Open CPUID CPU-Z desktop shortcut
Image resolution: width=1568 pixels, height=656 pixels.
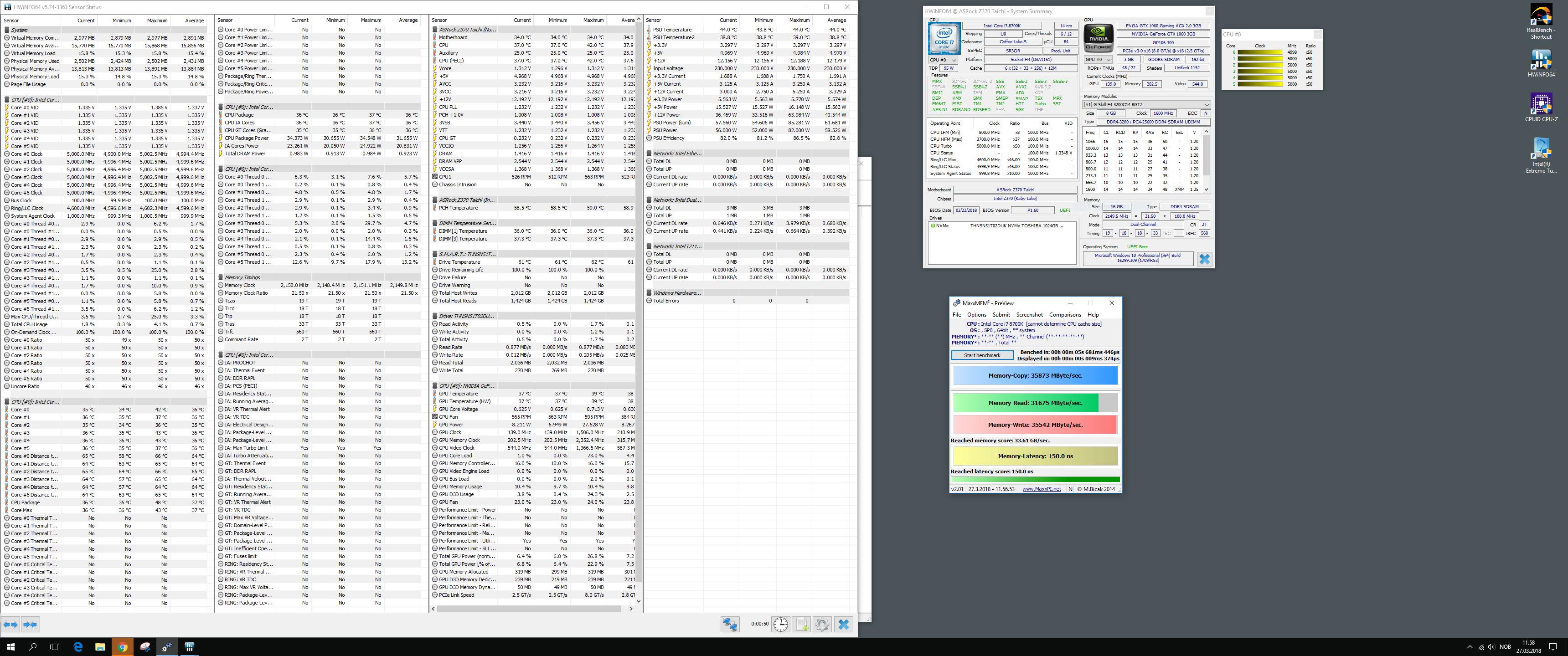(x=1541, y=107)
